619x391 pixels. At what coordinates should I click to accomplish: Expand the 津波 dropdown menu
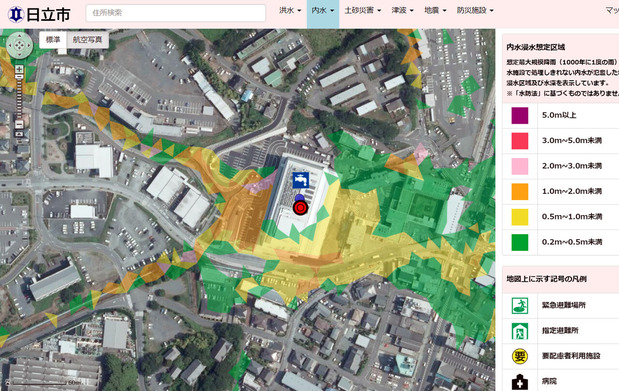402,11
